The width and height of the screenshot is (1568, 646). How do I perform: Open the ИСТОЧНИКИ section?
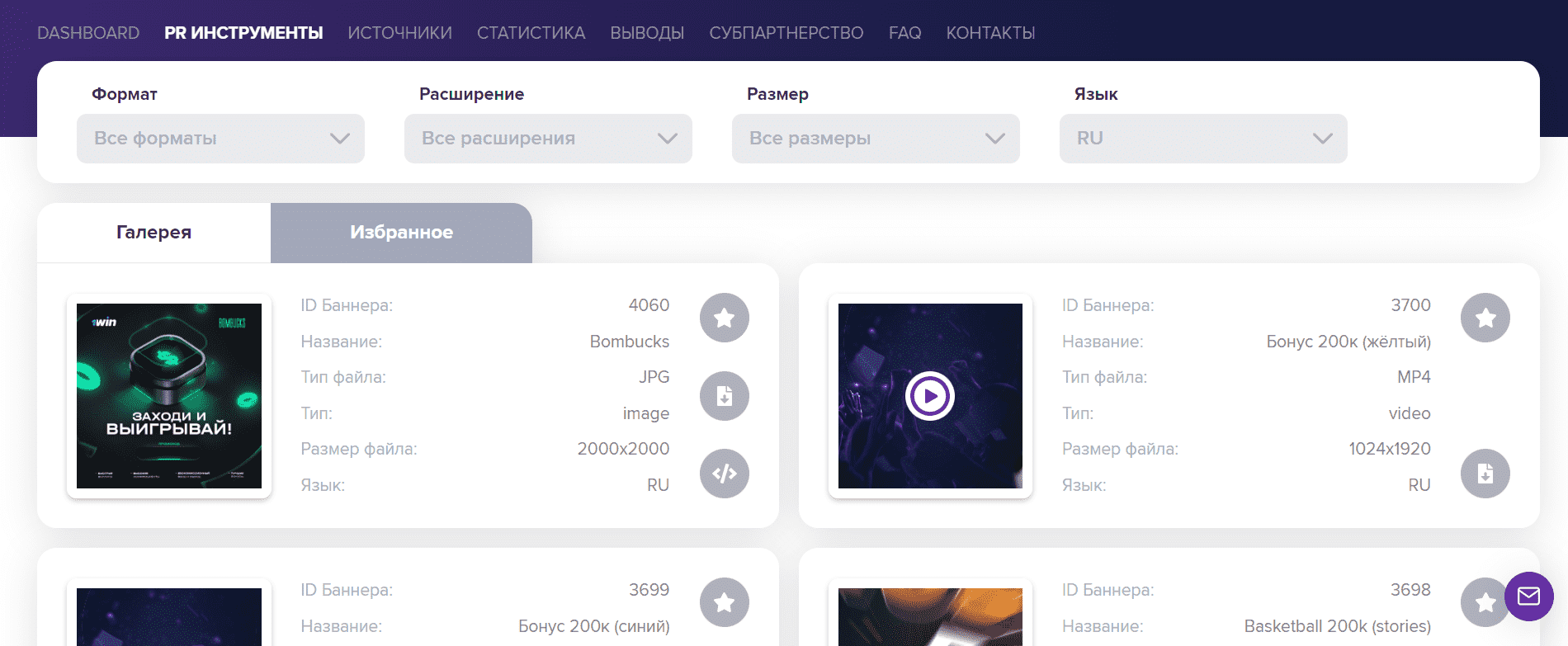pyautogui.click(x=399, y=33)
